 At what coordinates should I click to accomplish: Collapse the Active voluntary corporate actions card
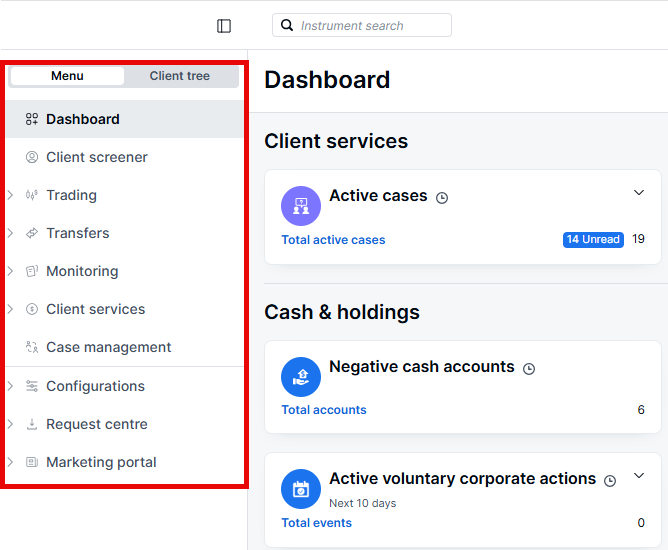(x=639, y=477)
